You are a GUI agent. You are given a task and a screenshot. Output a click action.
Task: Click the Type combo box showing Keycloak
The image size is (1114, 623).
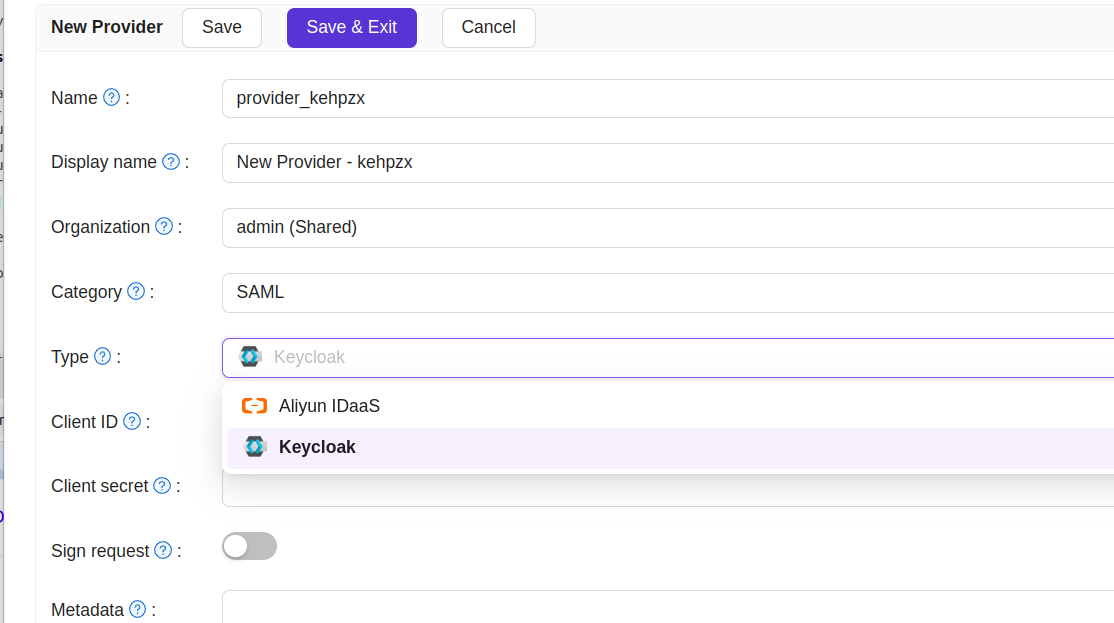(668, 357)
